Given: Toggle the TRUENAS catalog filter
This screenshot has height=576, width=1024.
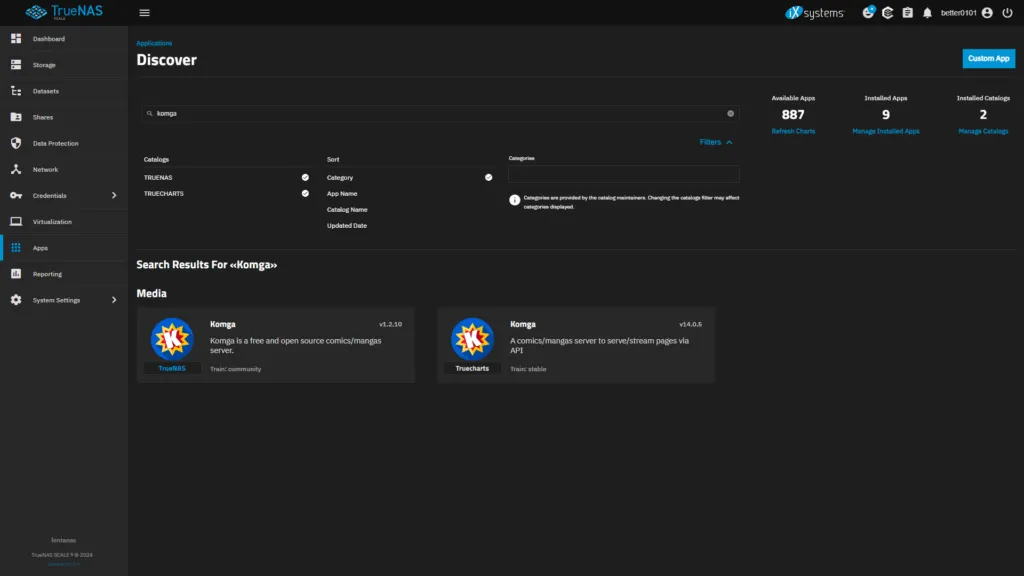Looking at the screenshot, I should [305, 177].
